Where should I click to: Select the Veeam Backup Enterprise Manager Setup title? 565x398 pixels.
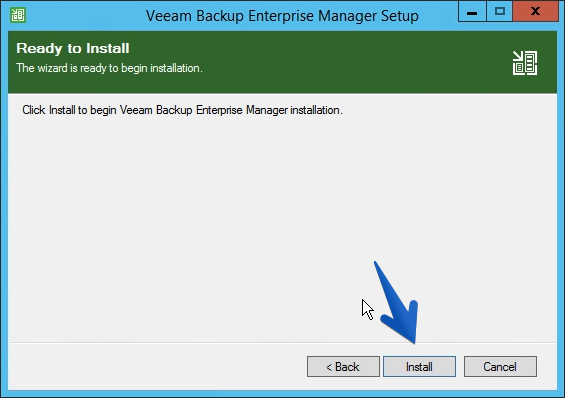coord(282,16)
